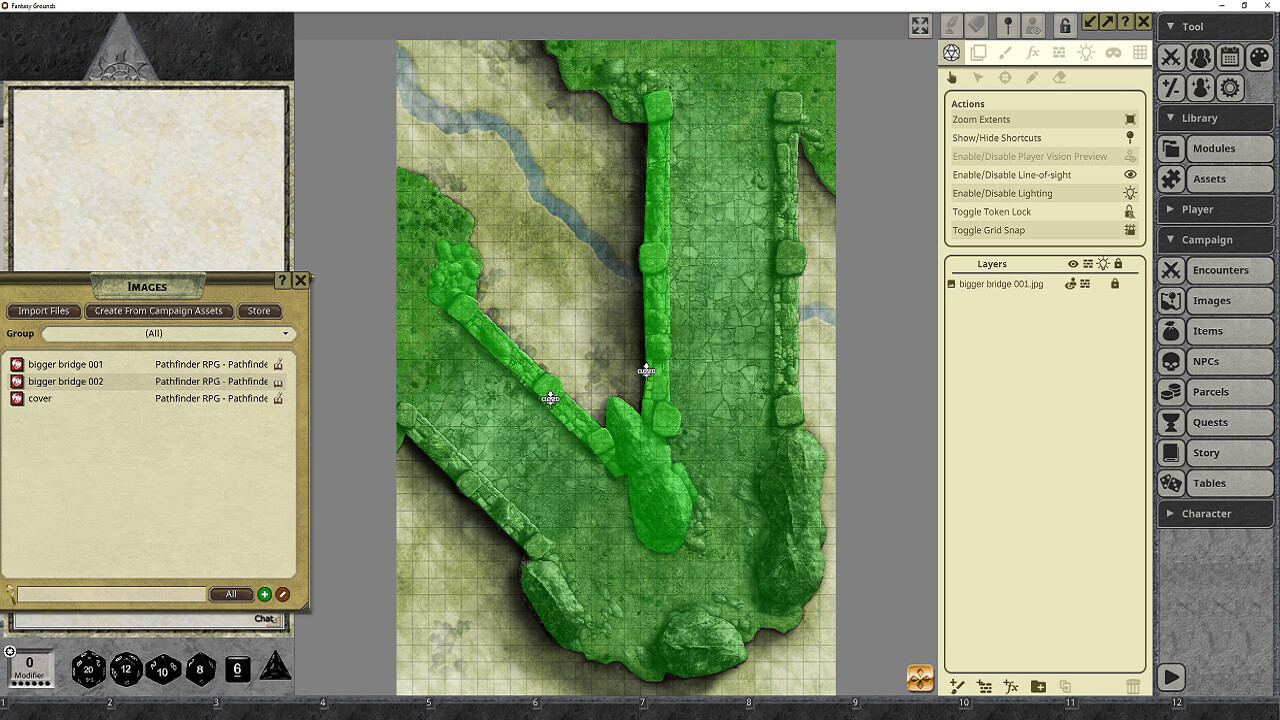This screenshot has width=1280, height=720.
Task: Click the add new drawing layer icon
Action: pos(956,686)
